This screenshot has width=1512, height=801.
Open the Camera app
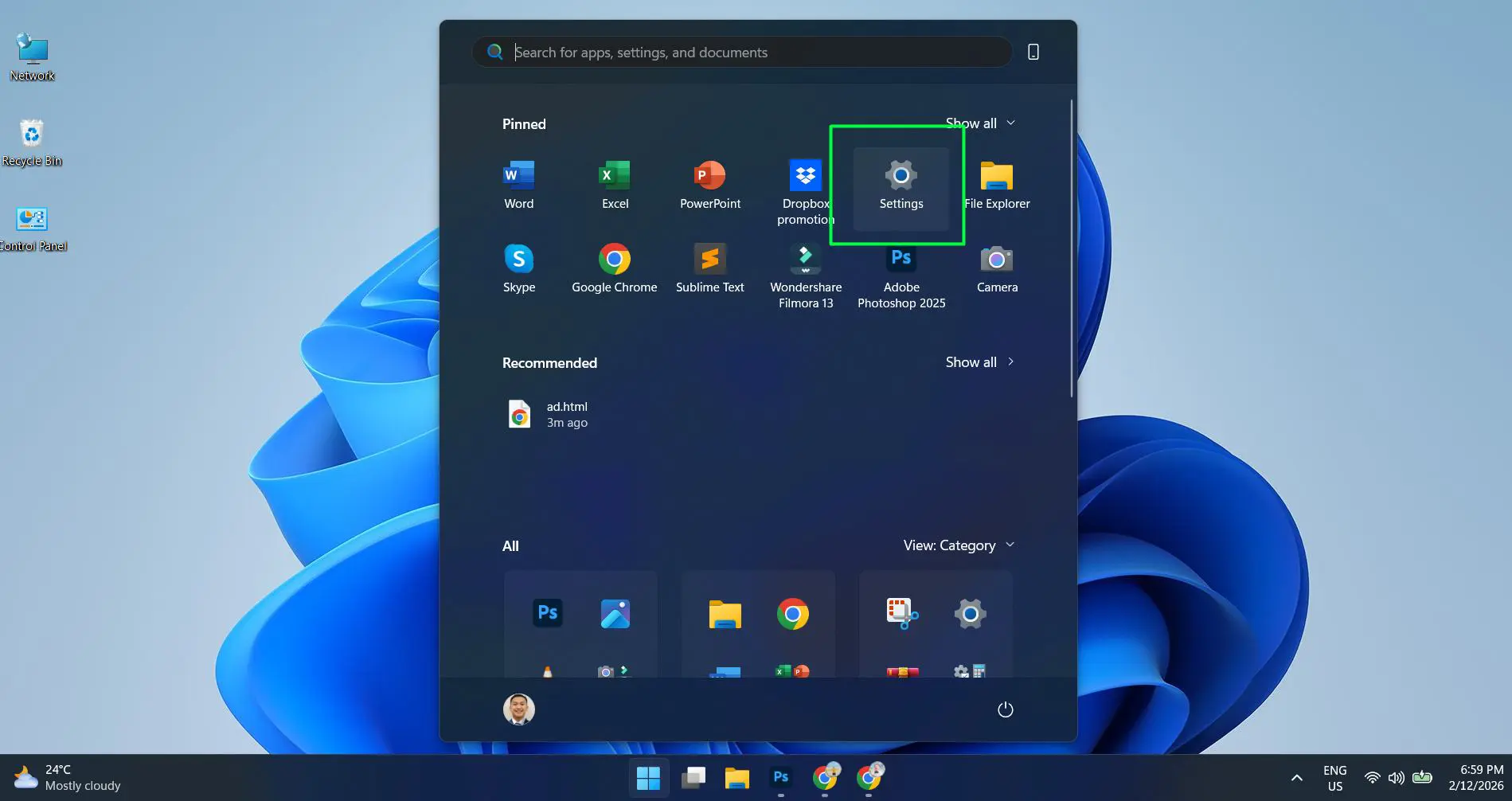tap(996, 268)
